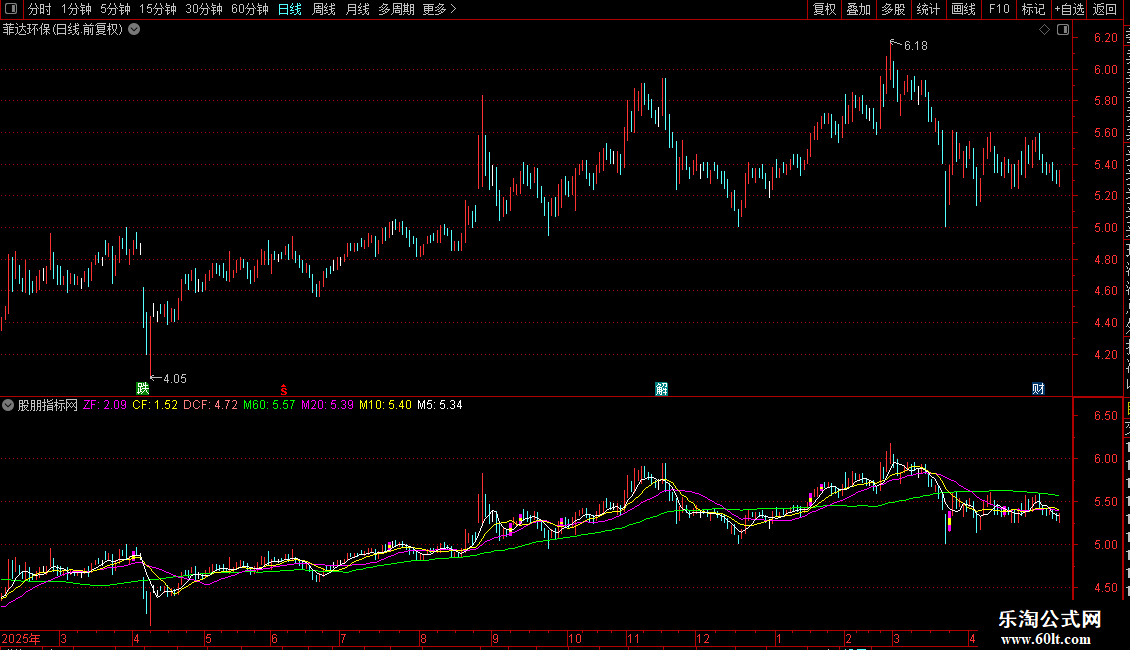Switch to 分时 intraday view
This screenshot has height=650, width=1130.
40,9
